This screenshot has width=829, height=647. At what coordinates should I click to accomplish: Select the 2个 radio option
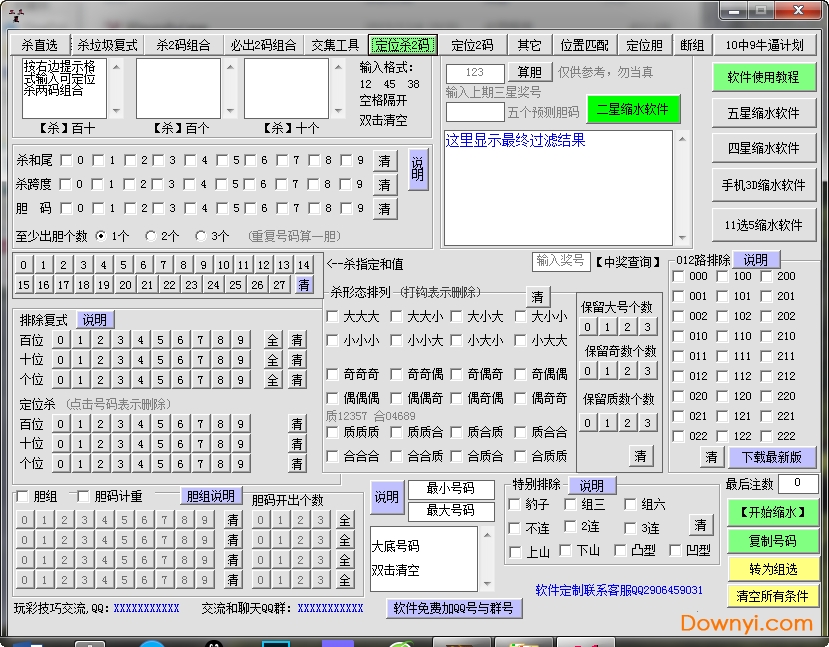151,236
